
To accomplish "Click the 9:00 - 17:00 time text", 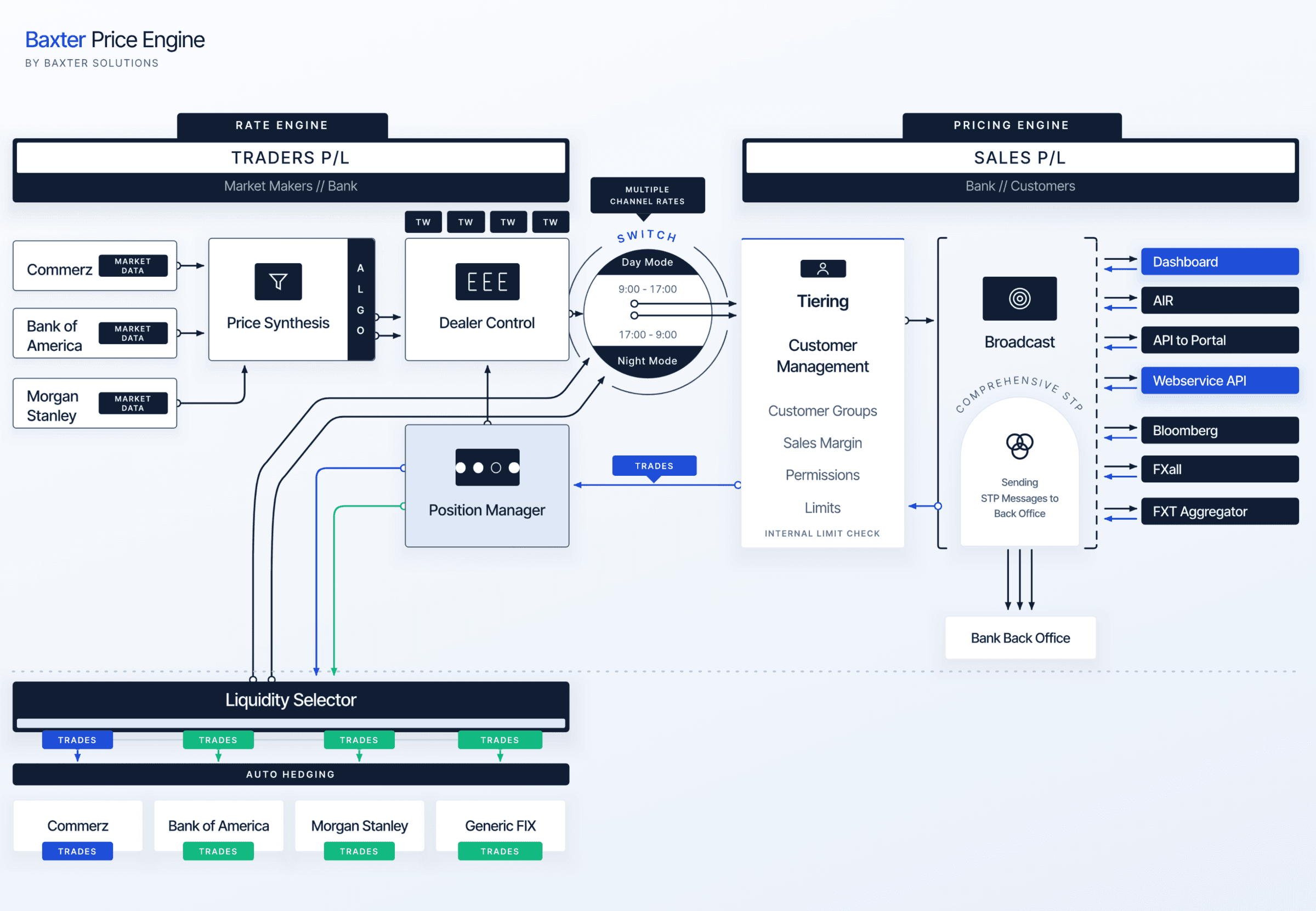I will [x=648, y=289].
